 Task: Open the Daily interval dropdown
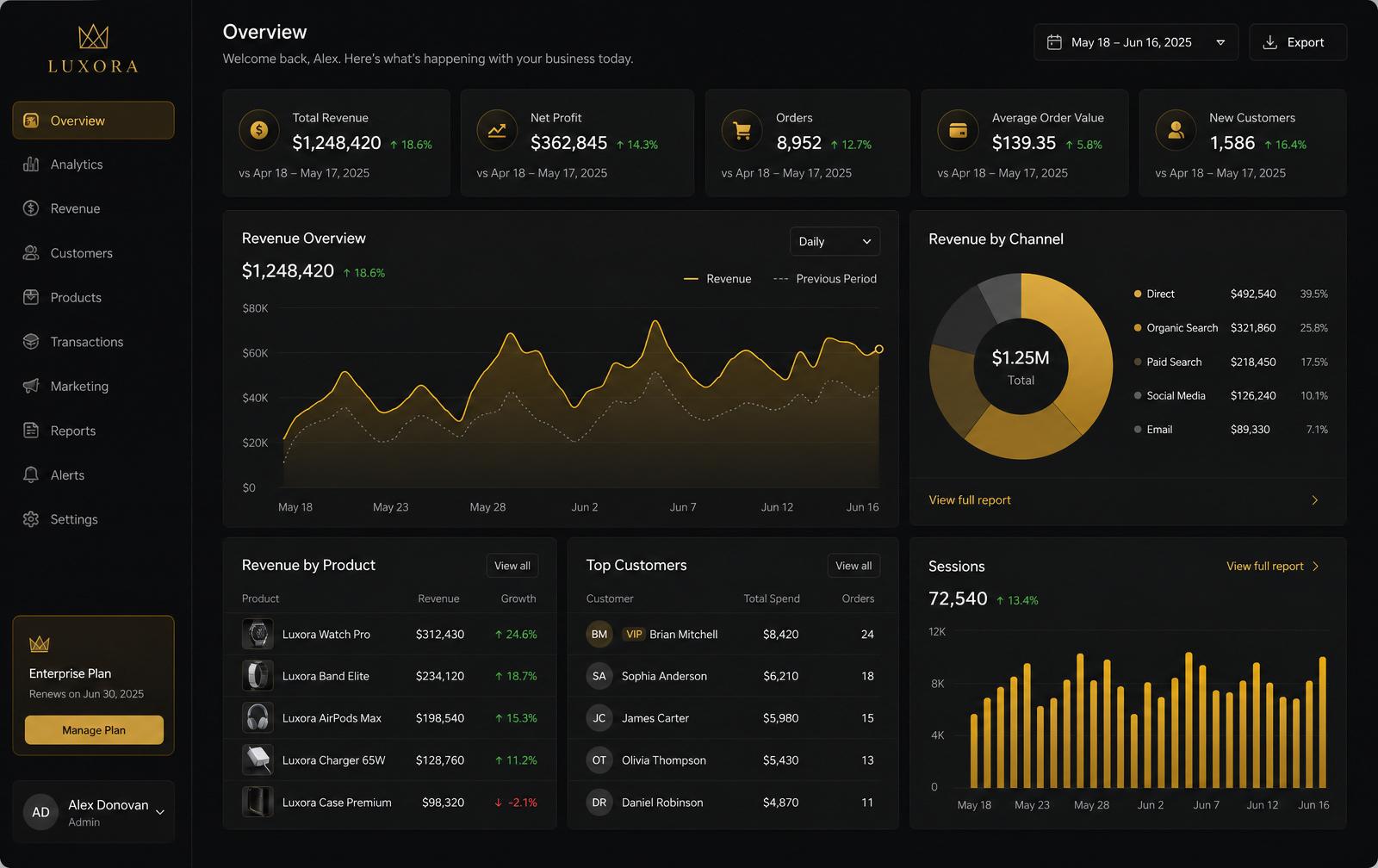[x=835, y=242]
